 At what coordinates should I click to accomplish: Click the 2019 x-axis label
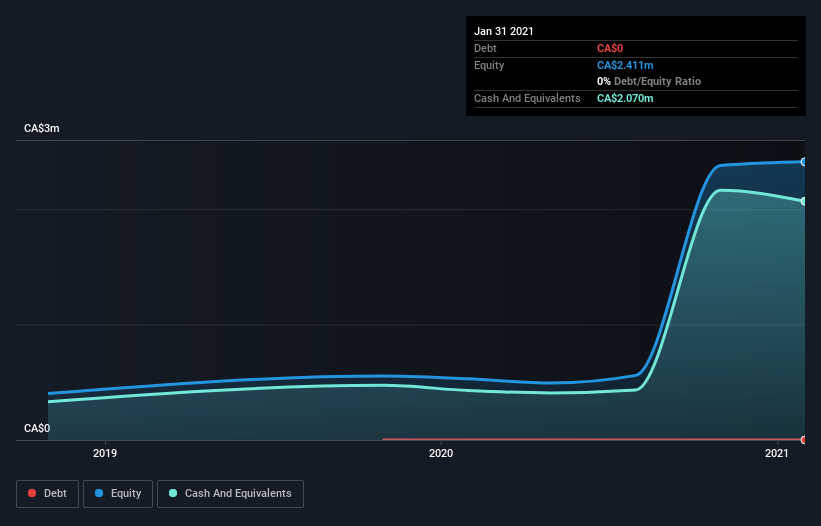point(105,453)
